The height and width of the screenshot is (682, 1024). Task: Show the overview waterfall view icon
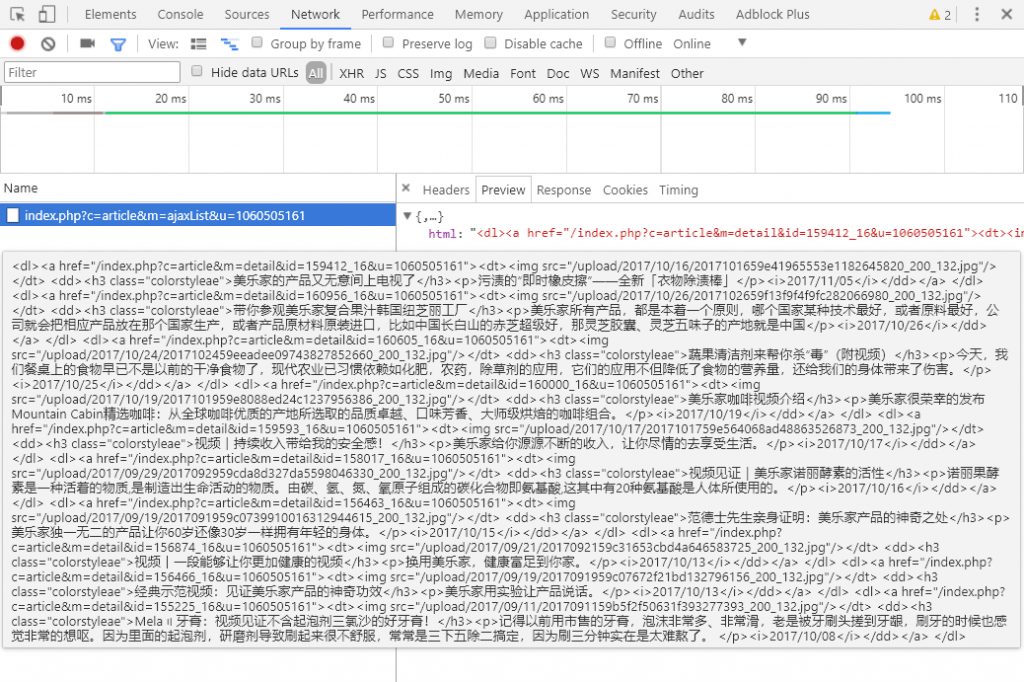[x=229, y=44]
